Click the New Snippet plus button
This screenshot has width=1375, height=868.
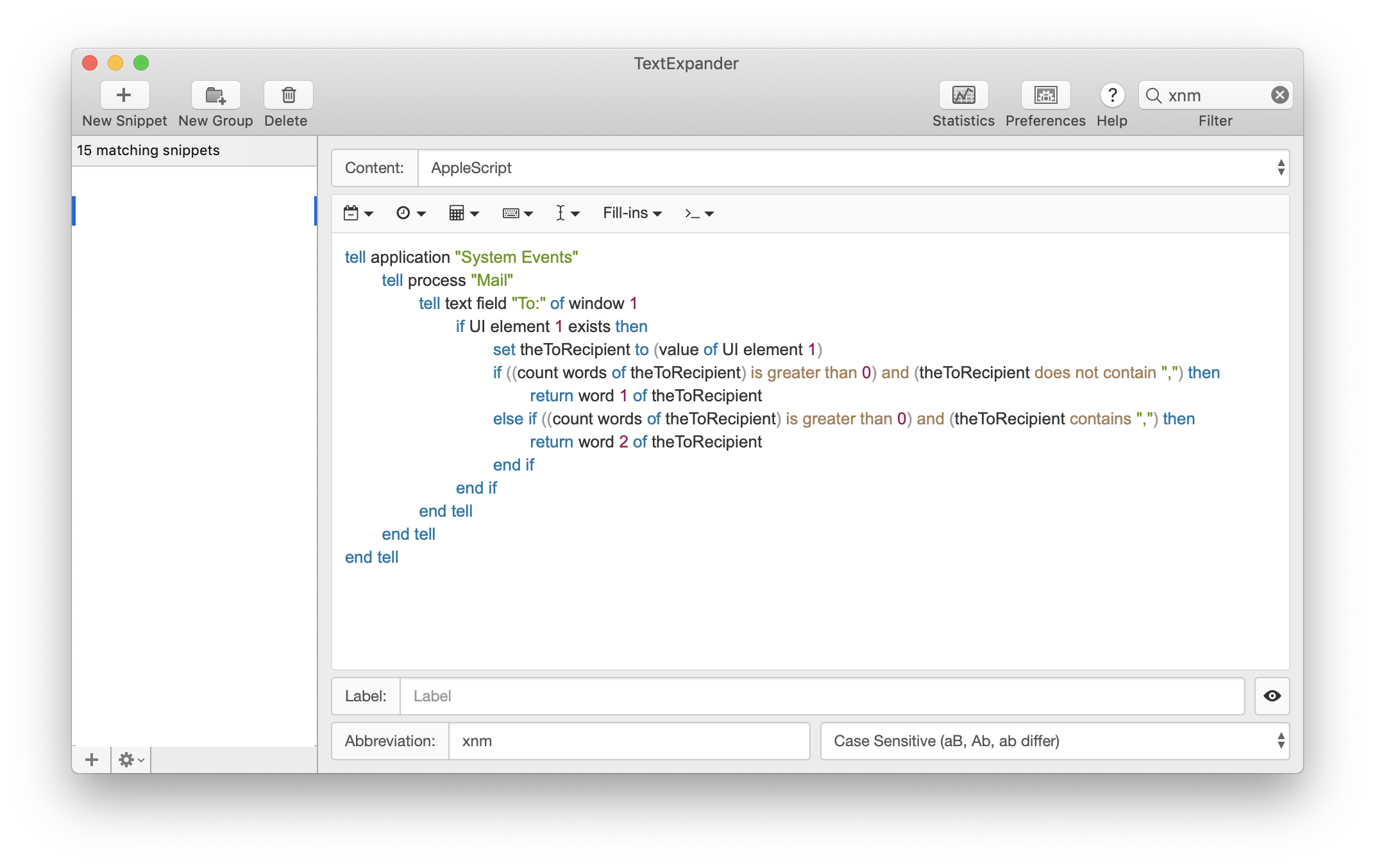pyautogui.click(x=124, y=96)
